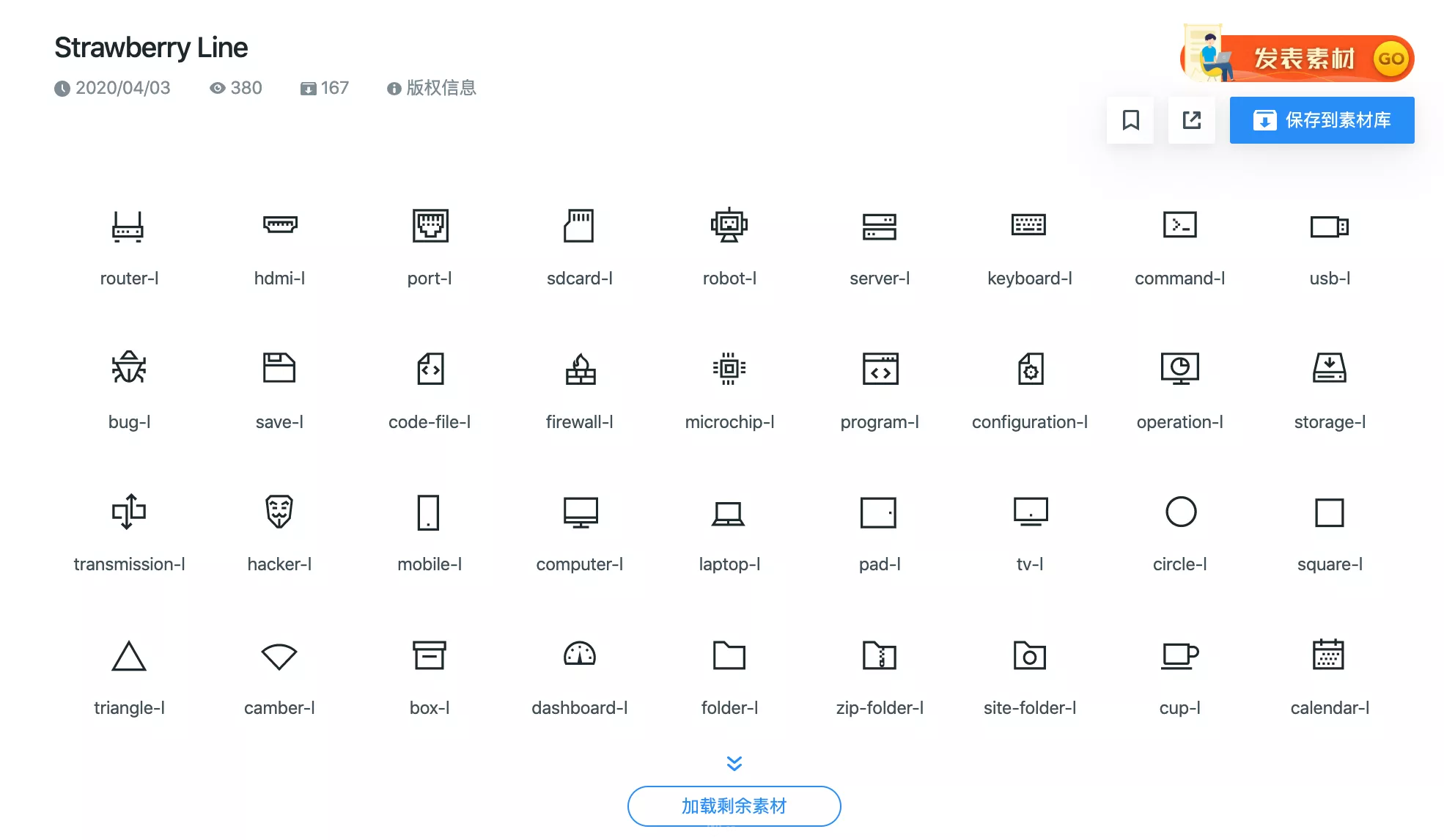Load remaining materials button

pyautogui.click(x=734, y=806)
